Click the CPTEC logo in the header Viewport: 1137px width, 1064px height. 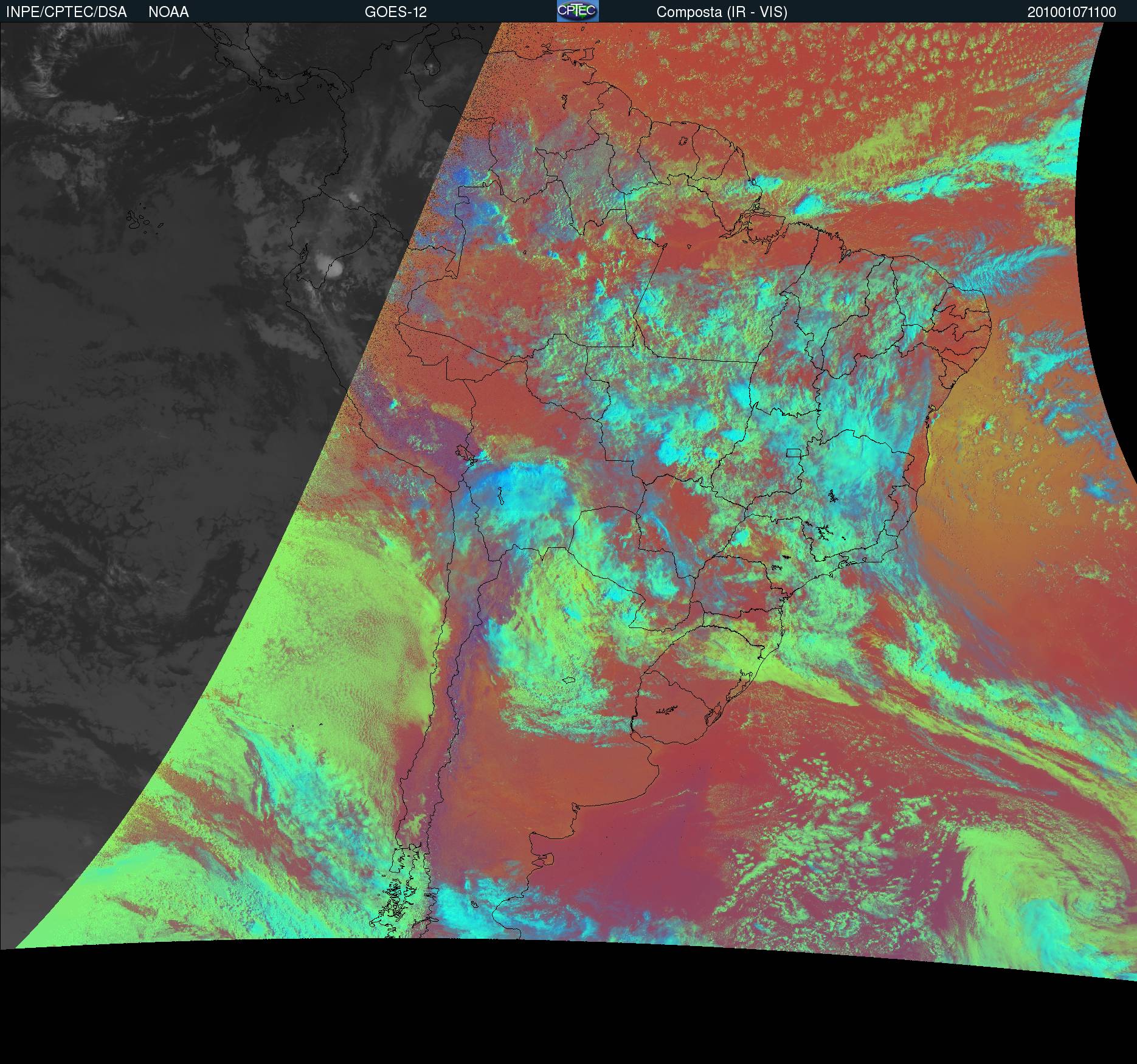click(x=578, y=11)
